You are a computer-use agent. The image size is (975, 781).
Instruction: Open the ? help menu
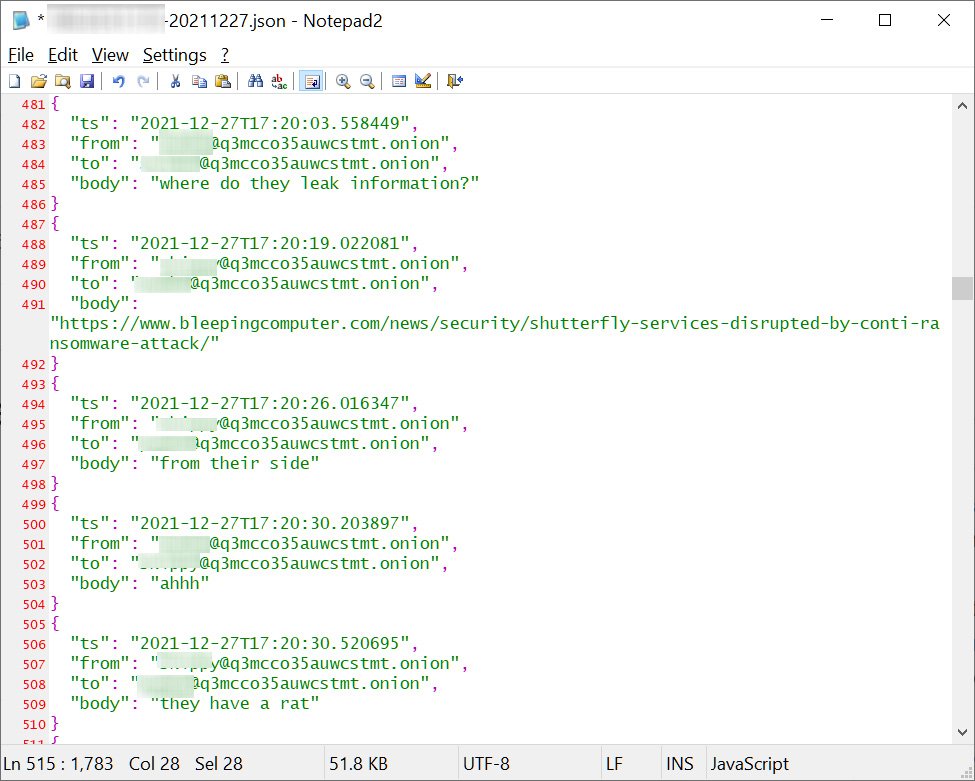pos(225,55)
